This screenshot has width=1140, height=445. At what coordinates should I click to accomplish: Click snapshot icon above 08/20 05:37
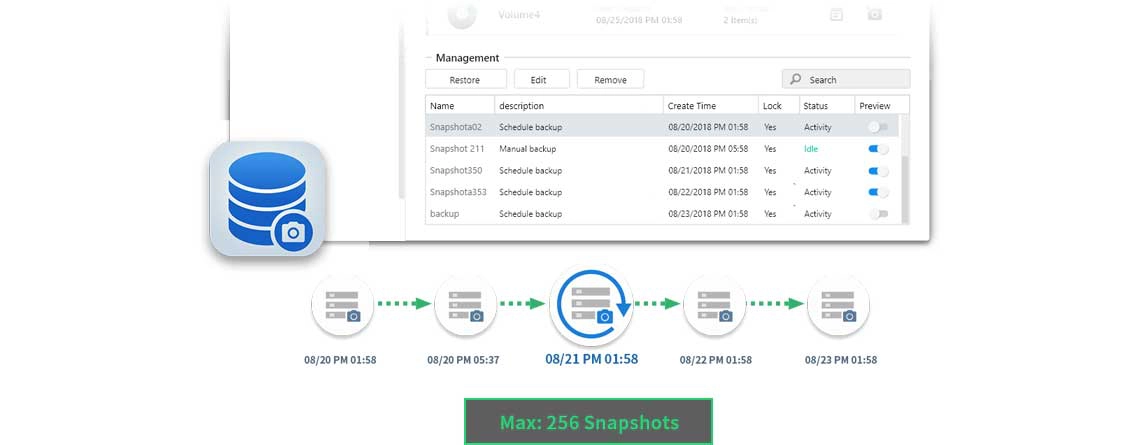[x=465, y=305]
